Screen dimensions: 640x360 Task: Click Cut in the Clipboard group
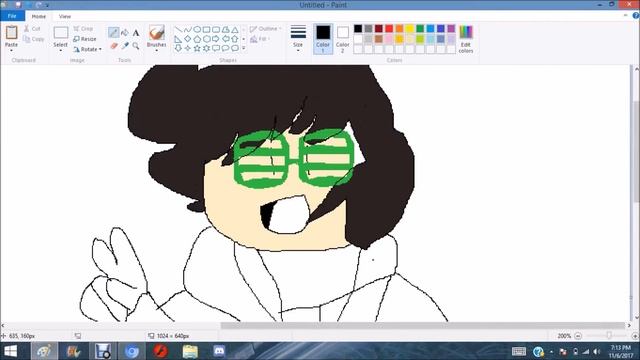point(32,29)
